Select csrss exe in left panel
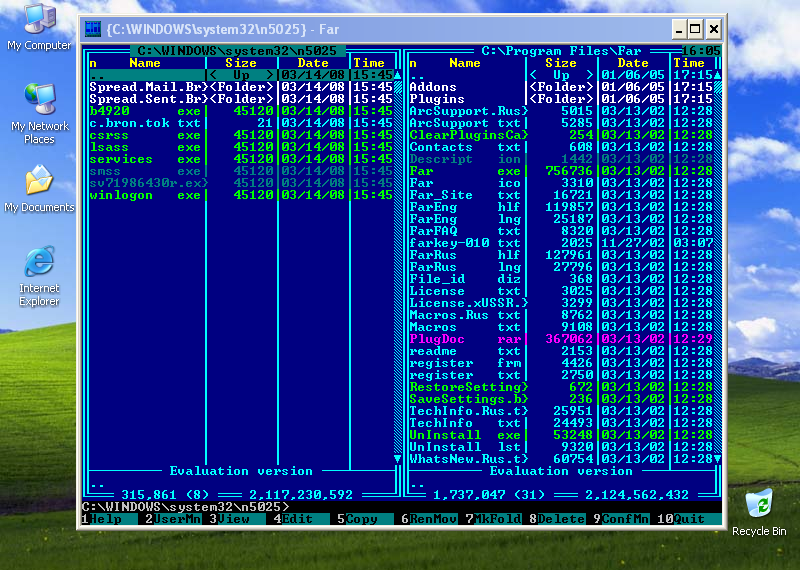 pyautogui.click(x=241, y=135)
